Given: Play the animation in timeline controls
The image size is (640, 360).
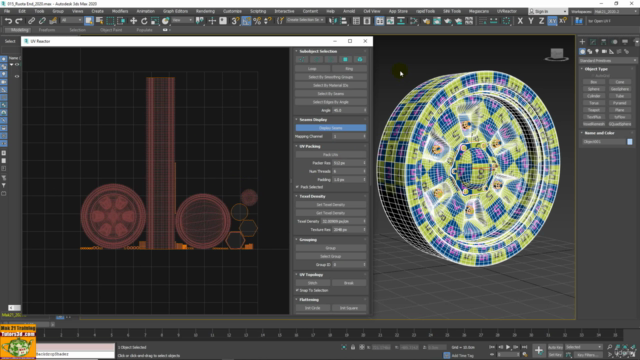Looking at the screenshot, I should [508, 347].
